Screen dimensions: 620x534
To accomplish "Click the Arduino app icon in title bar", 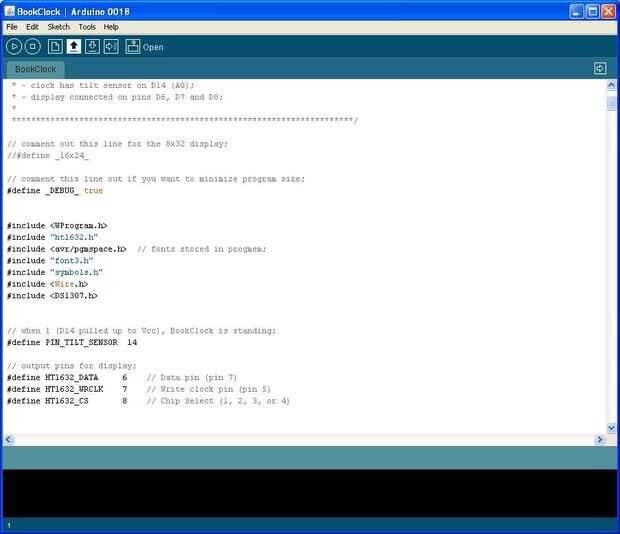I will pos(9,11).
